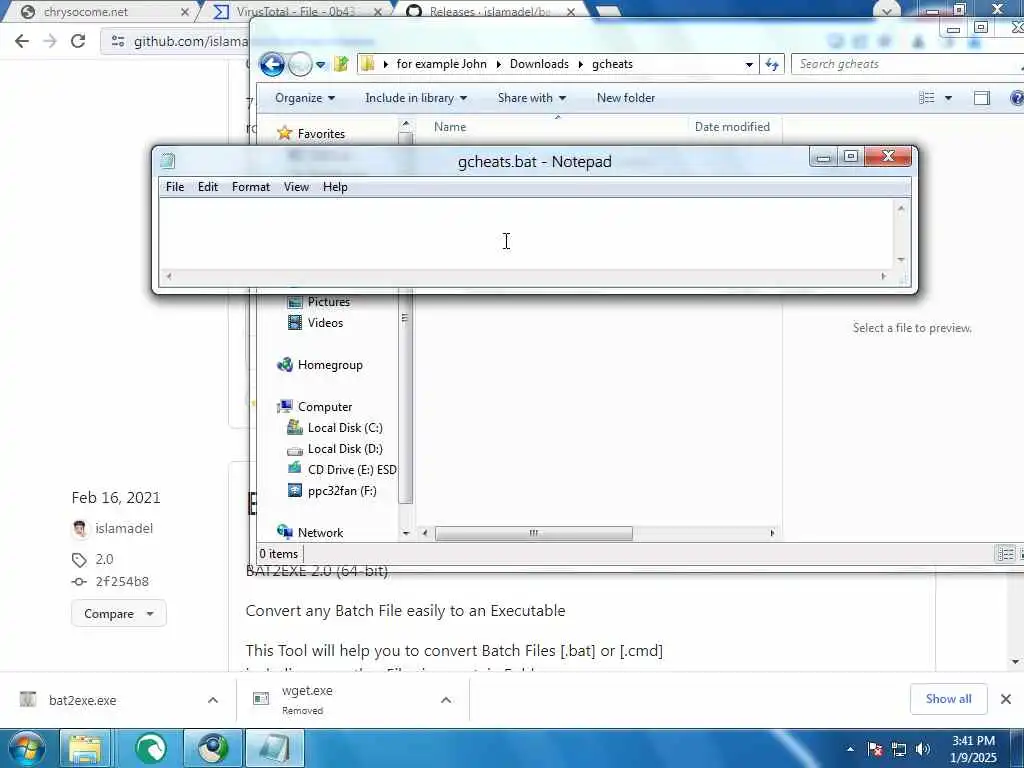
Task: Open view options dropdown arrow
Action: click(x=948, y=98)
